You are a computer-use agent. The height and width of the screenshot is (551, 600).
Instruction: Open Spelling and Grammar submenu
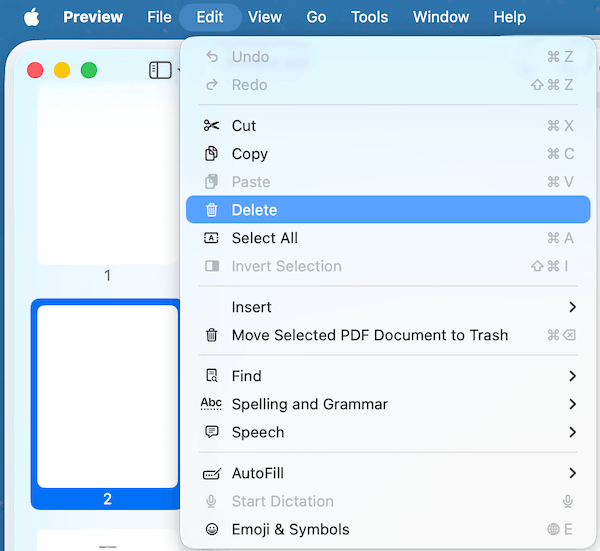pos(388,404)
